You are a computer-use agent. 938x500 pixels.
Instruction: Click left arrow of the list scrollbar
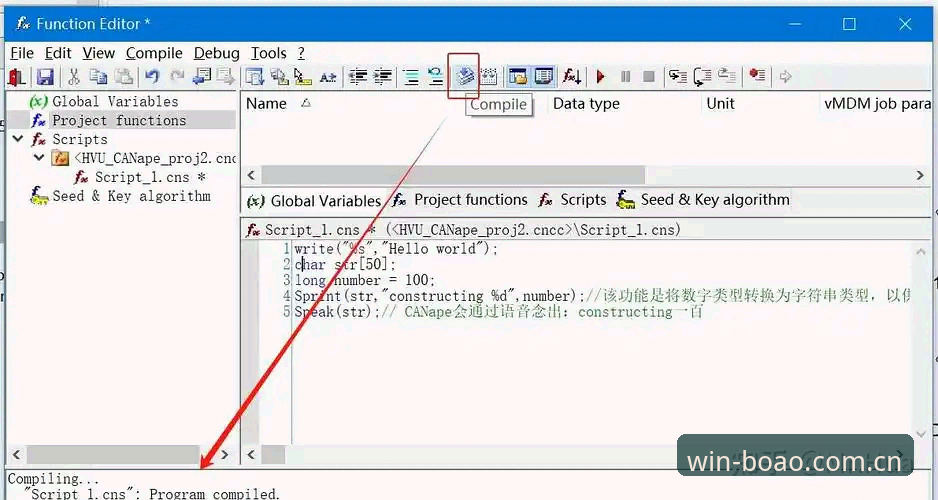pyautogui.click(x=251, y=175)
